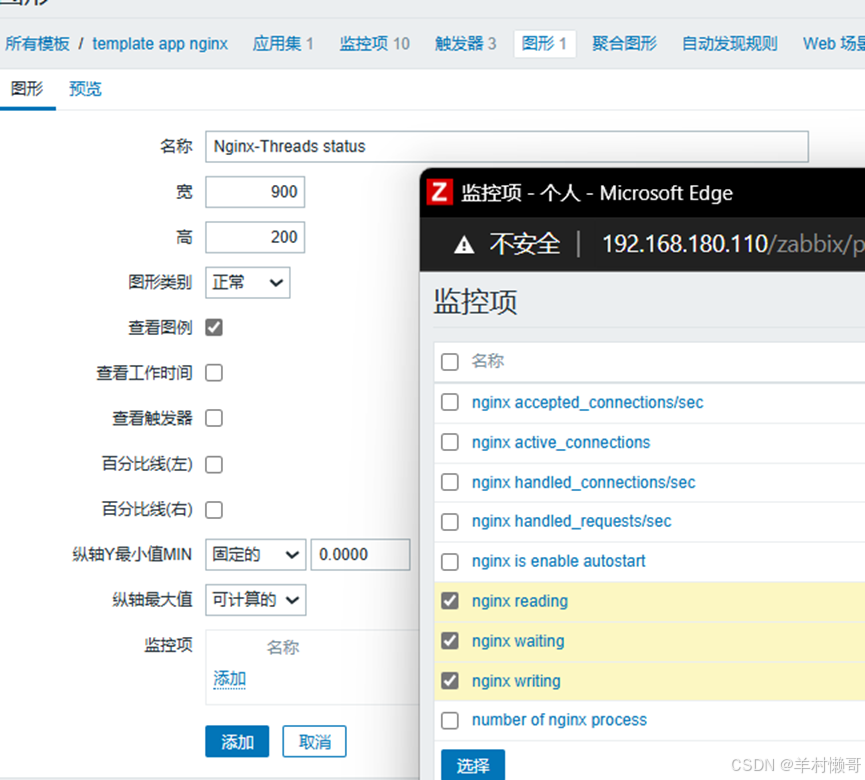Click the 取消 button

click(314, 742)
